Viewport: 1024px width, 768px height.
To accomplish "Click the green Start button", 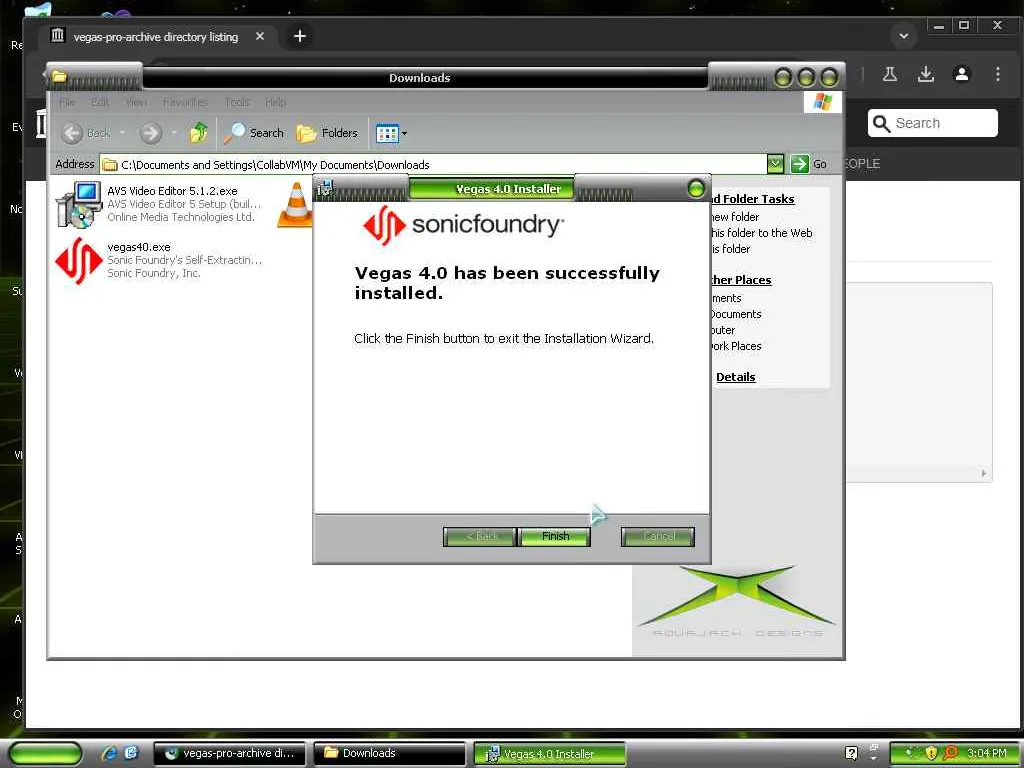I will [x=45, y=753].
